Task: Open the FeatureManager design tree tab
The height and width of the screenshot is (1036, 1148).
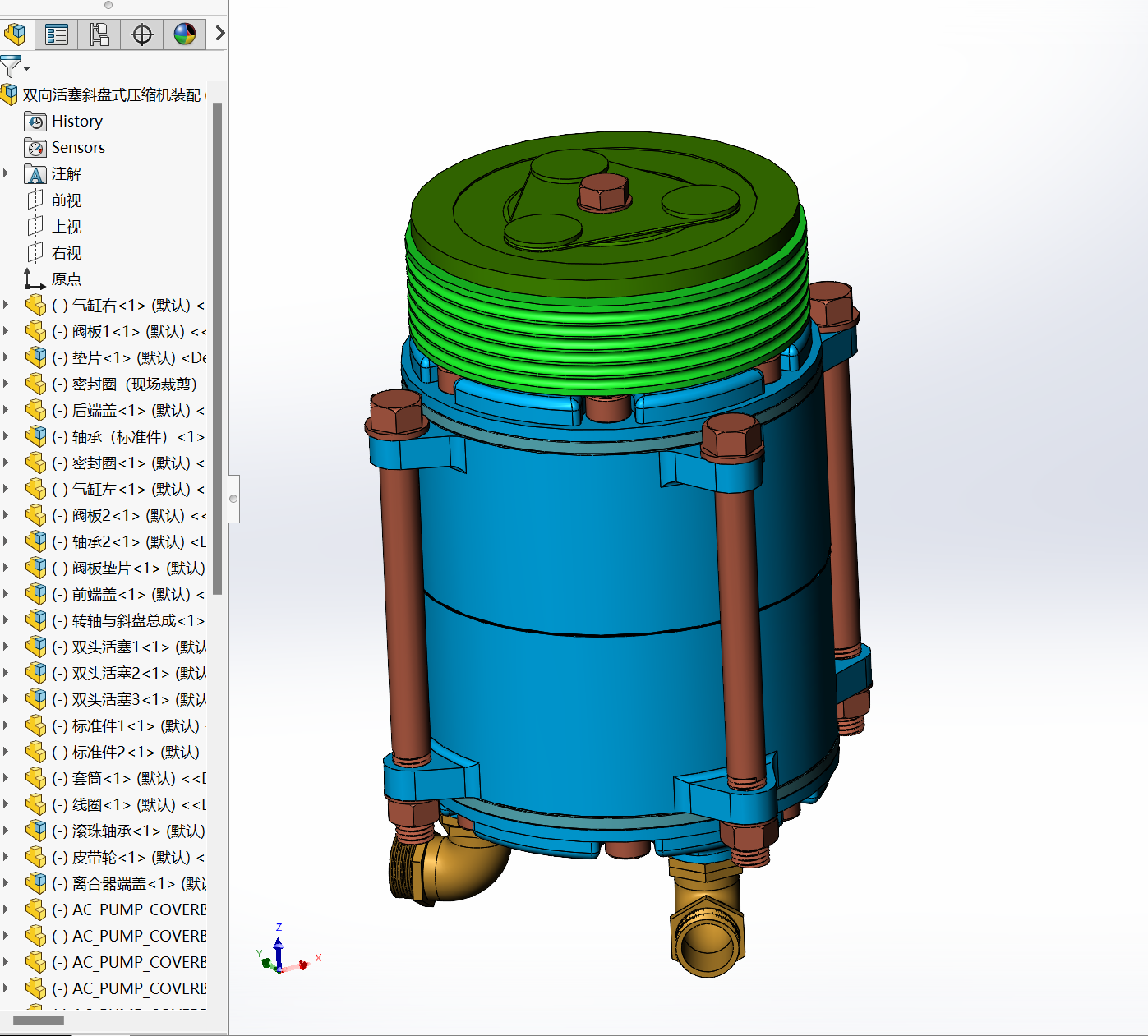Action: [x=15, y=34]
